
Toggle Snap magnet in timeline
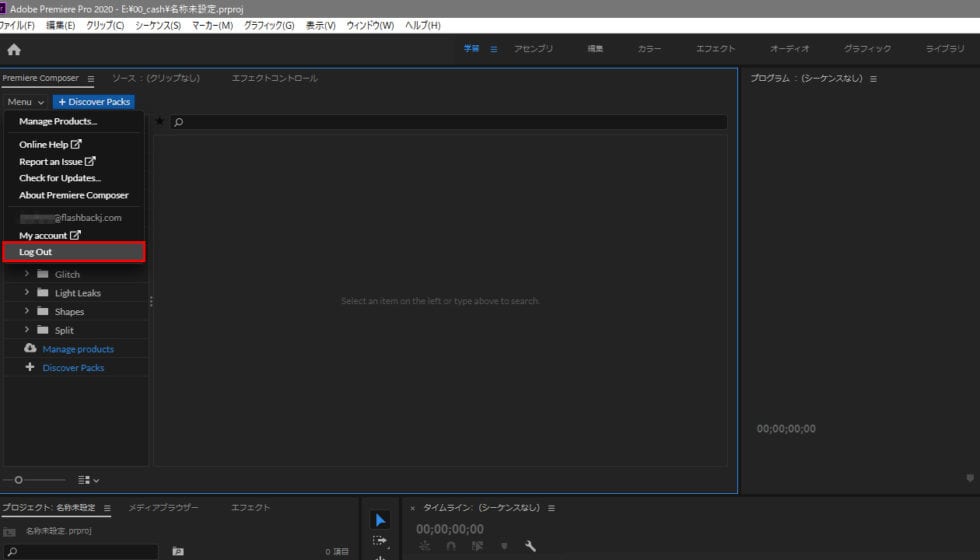pos(451,546)
